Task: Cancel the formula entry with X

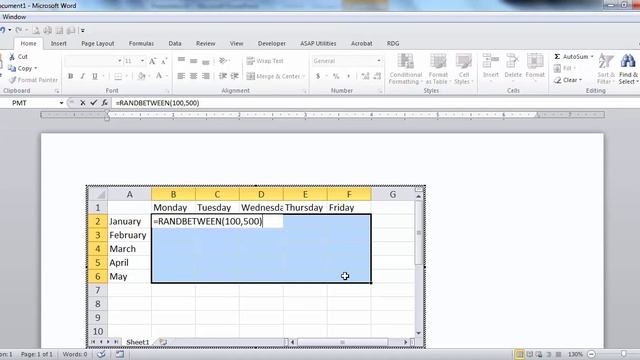Action: click(82, 103)
